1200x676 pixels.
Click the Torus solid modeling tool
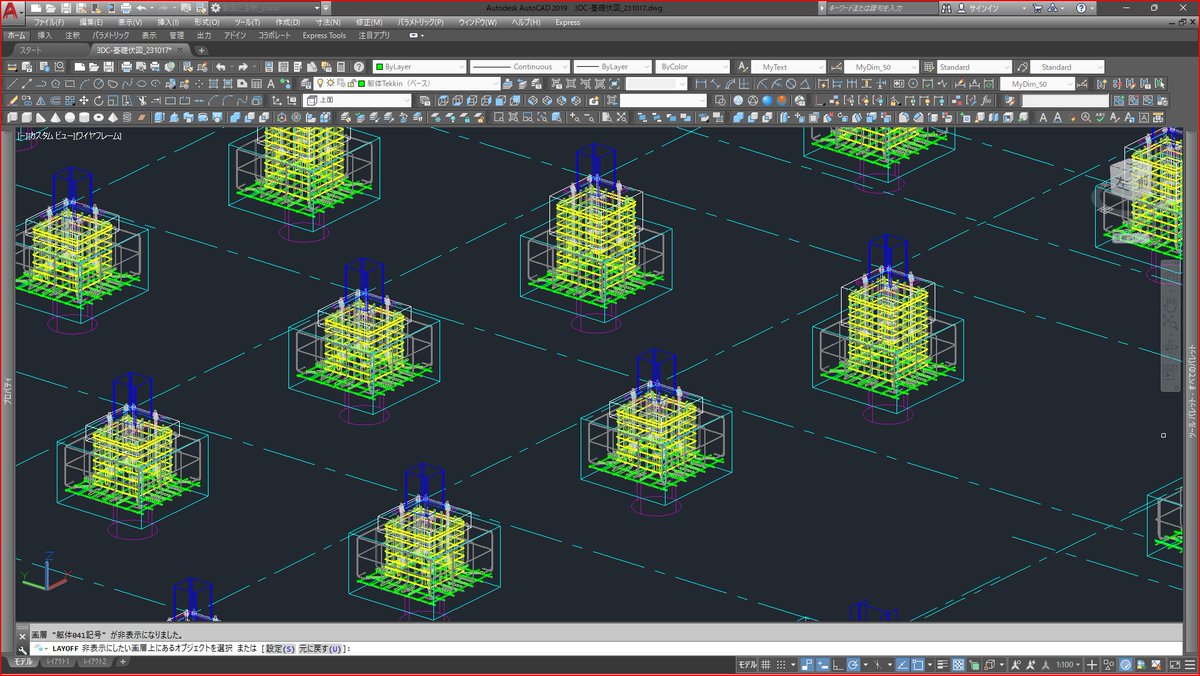pos(98,117)
